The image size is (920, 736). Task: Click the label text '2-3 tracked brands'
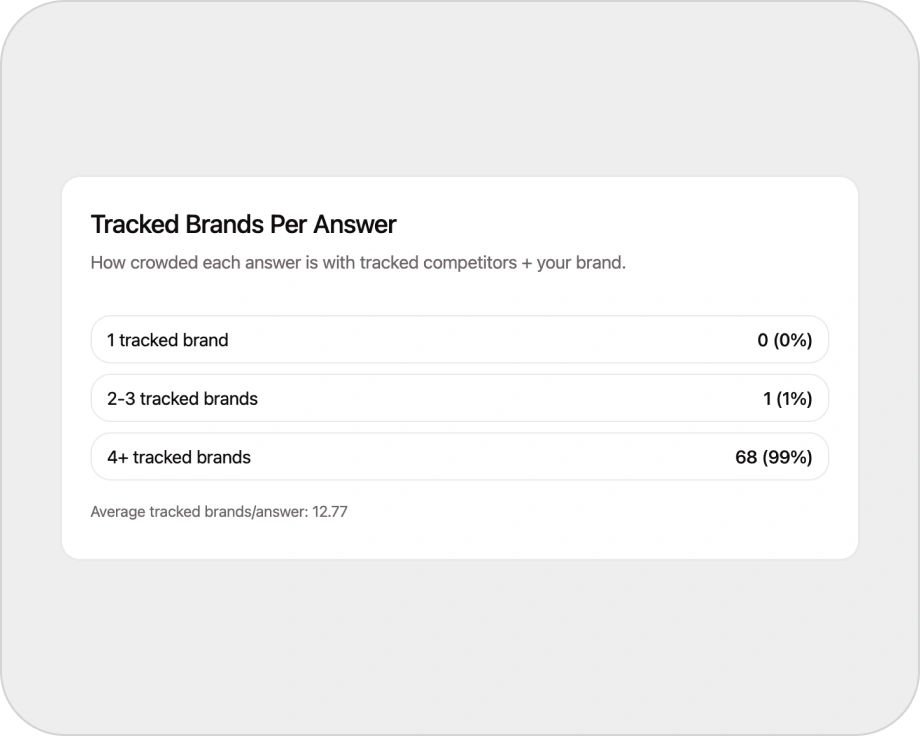(x=183, y=398)
